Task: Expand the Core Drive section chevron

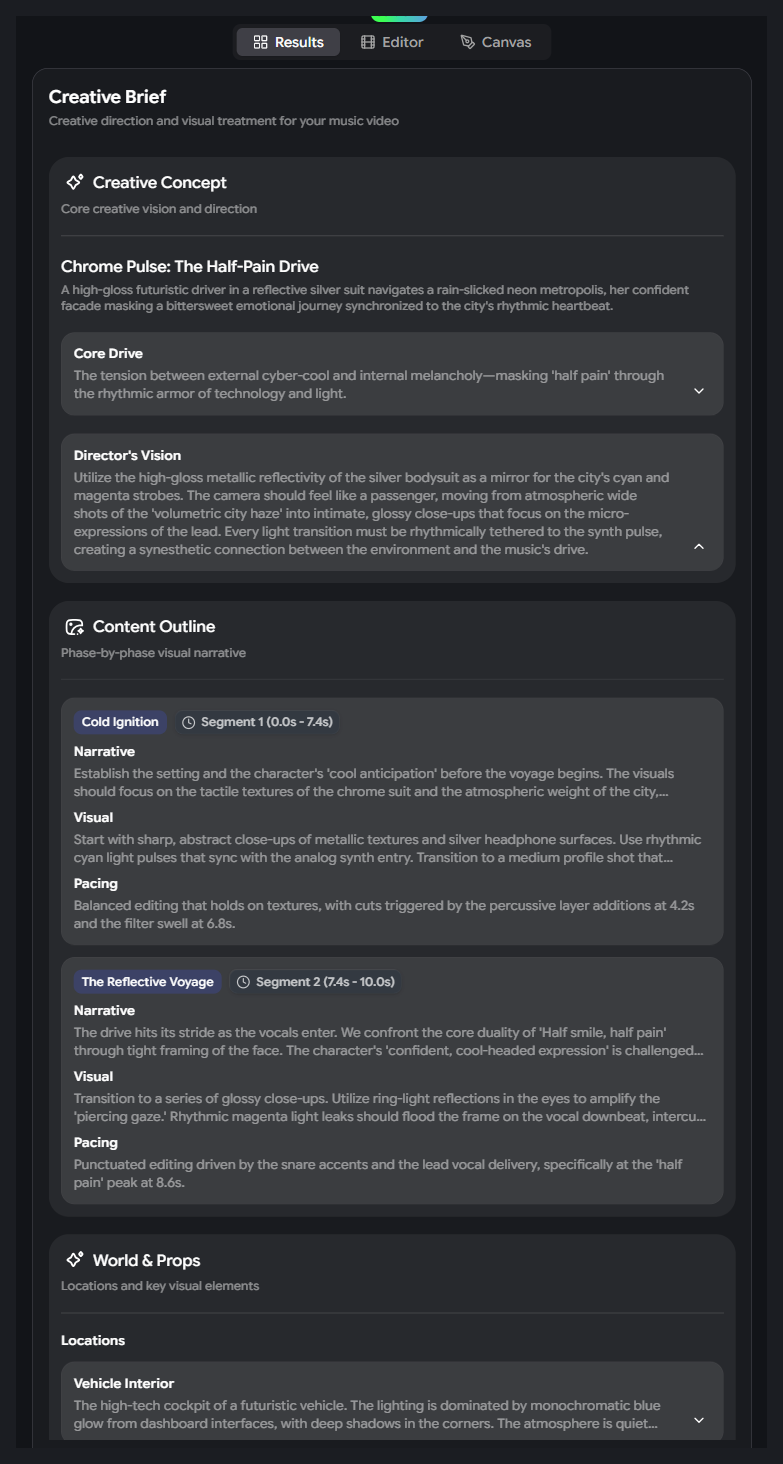Action: (699, 391)
